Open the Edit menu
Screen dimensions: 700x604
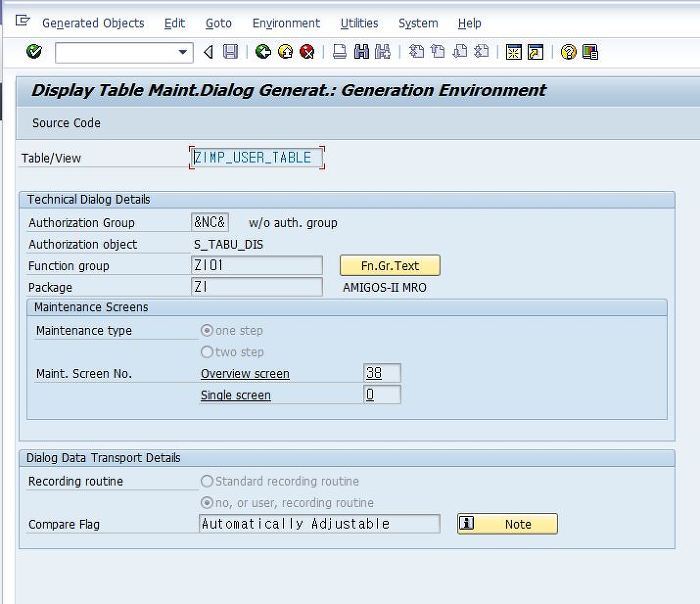(x=175, y=23)
